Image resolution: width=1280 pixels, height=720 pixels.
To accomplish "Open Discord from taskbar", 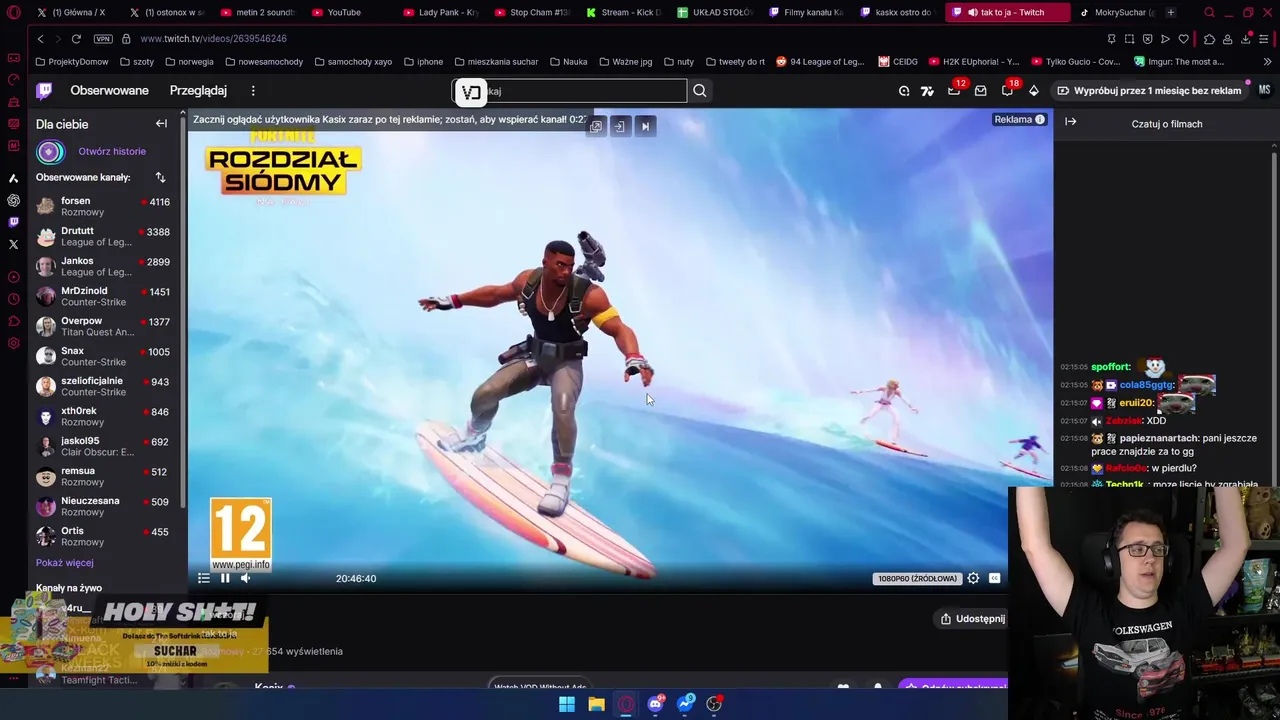I will 655,704.
